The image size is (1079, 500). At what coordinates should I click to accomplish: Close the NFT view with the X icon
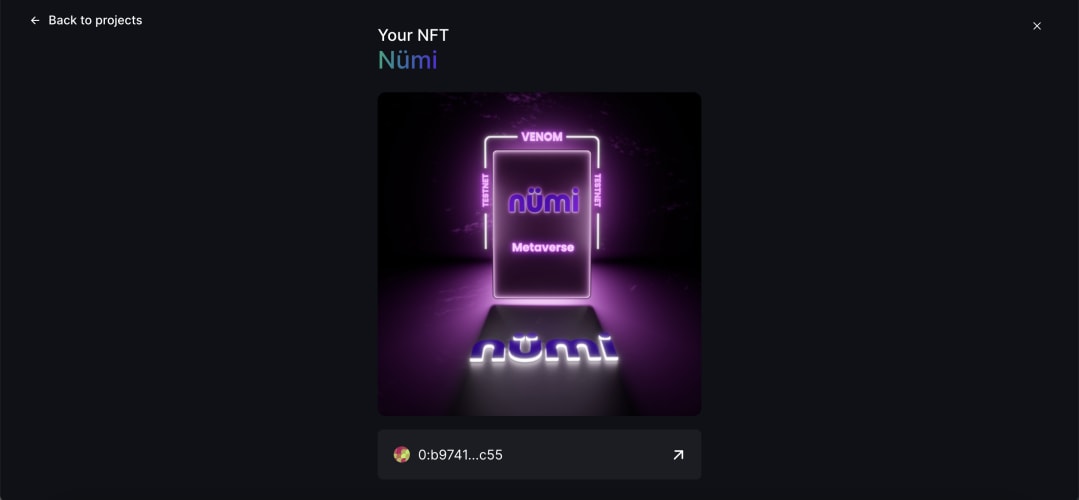[x=1036, y=26]
